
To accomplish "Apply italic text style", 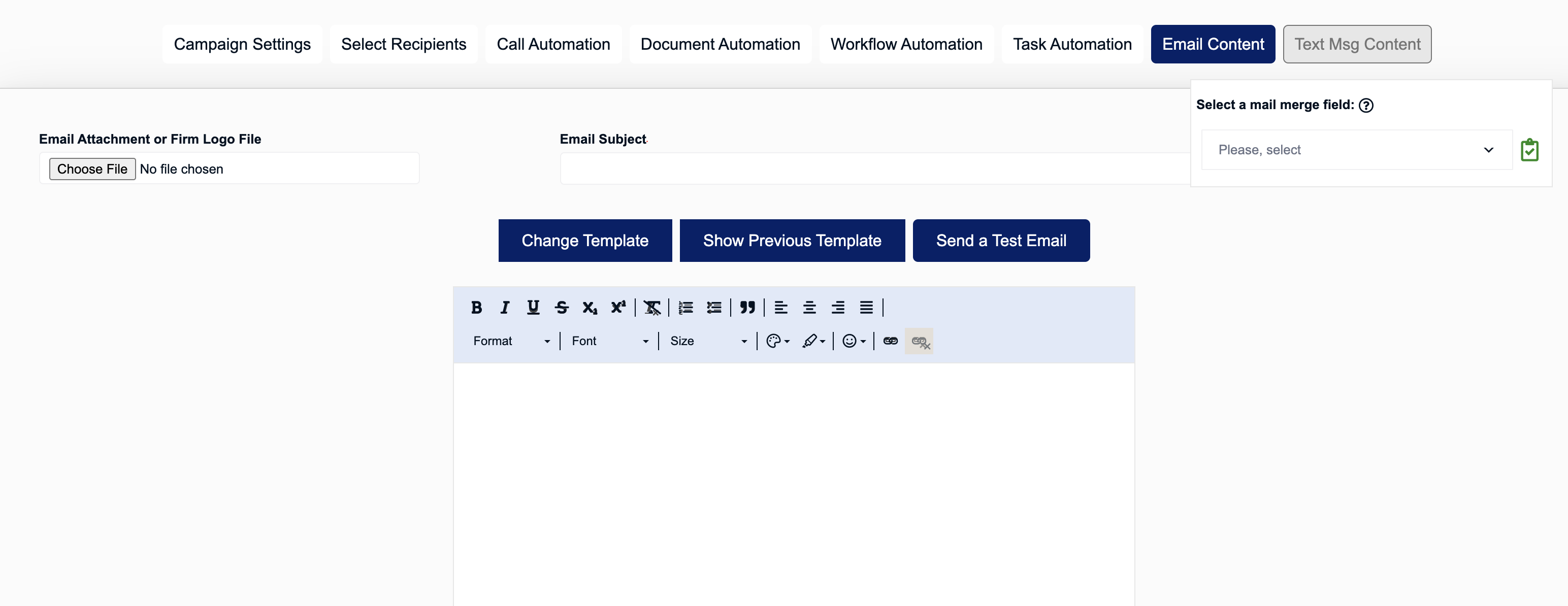I will click(x=504, y=308).
